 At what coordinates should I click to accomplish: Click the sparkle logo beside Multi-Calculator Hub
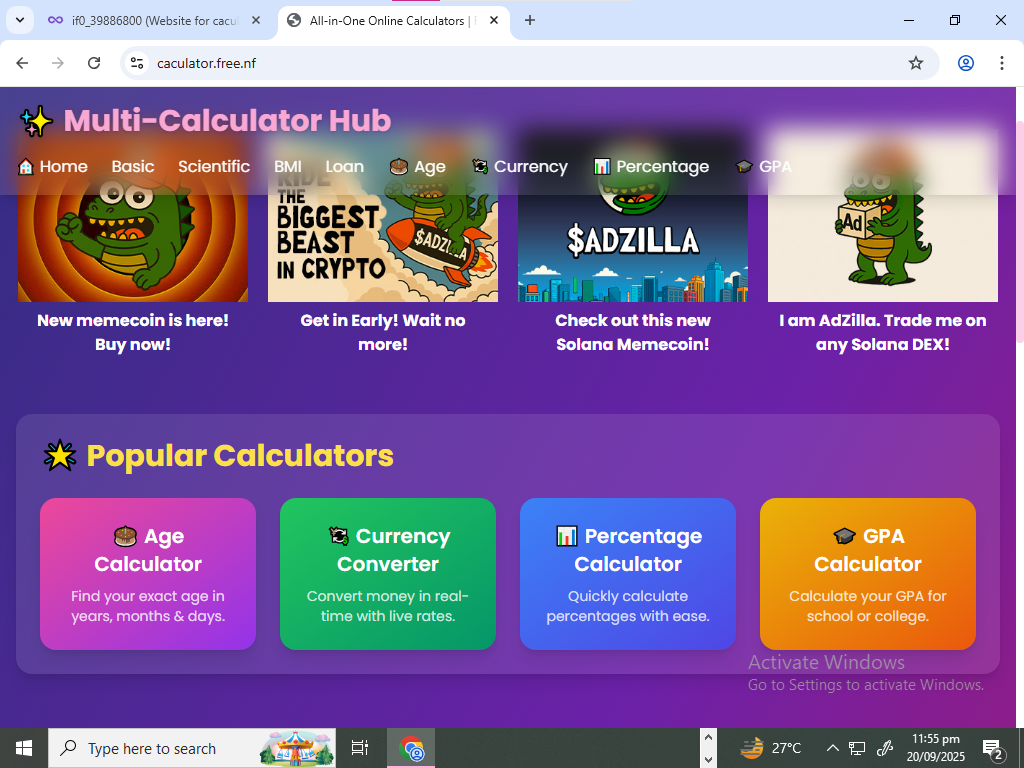[x=36, y=121]
